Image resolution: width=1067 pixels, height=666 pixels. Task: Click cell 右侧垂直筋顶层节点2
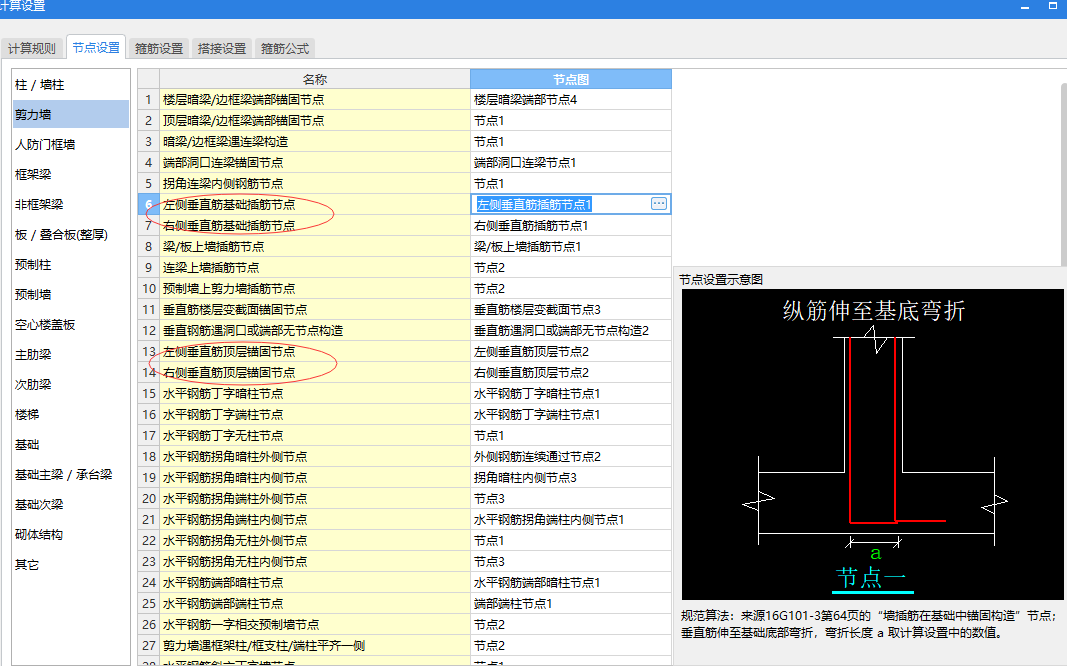(571, 373)
